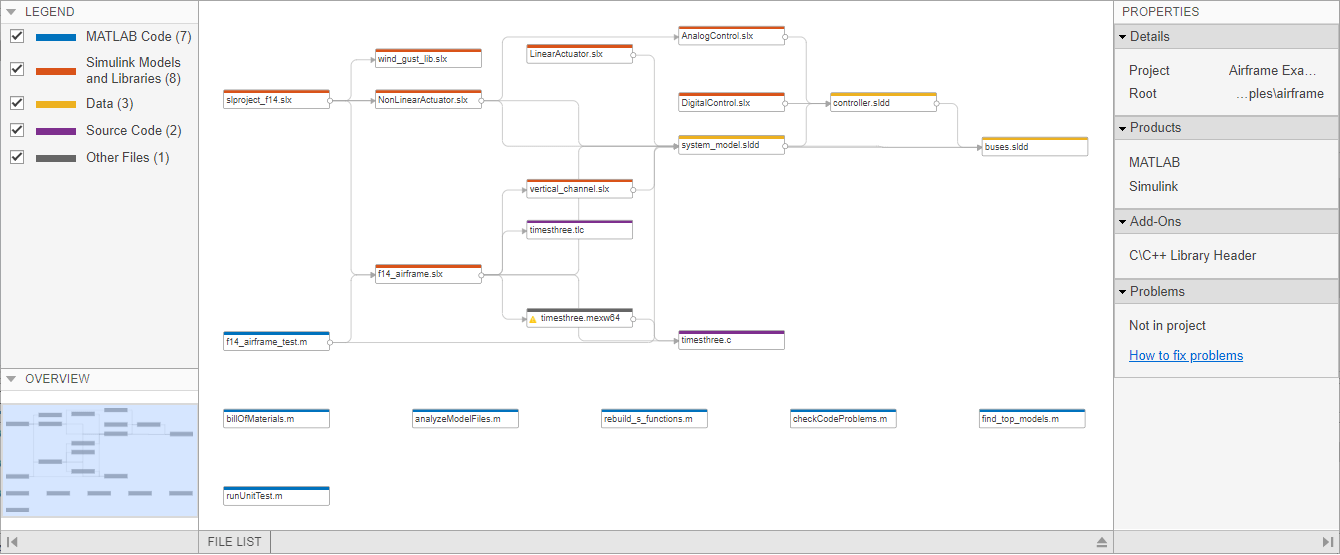Select the analyzeModelFiles.m node
This screenshot has width=1340, height=555.
[x=465, y=418]
